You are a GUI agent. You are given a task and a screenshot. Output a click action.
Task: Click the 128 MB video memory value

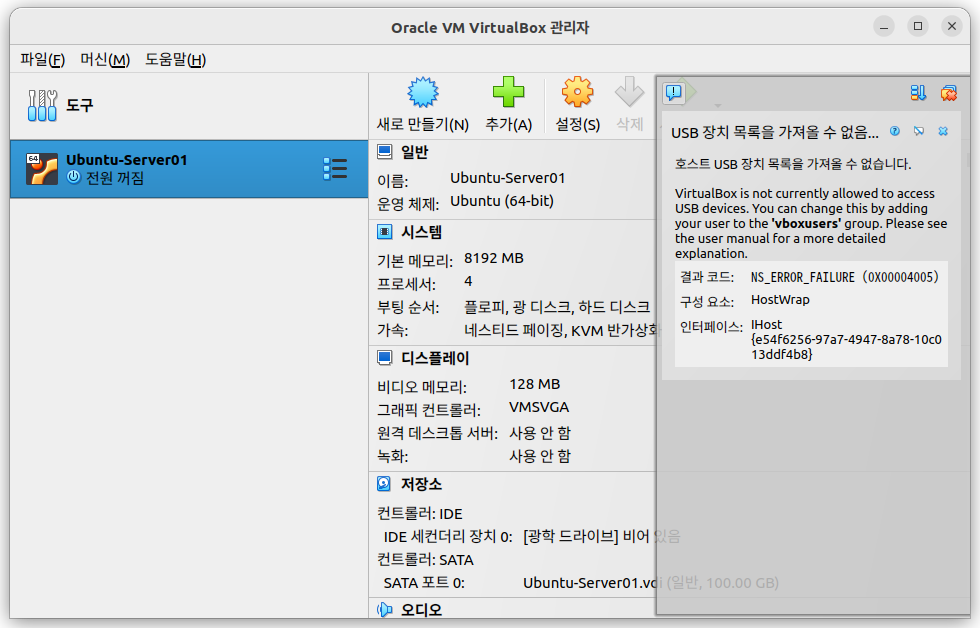point(534,384)
